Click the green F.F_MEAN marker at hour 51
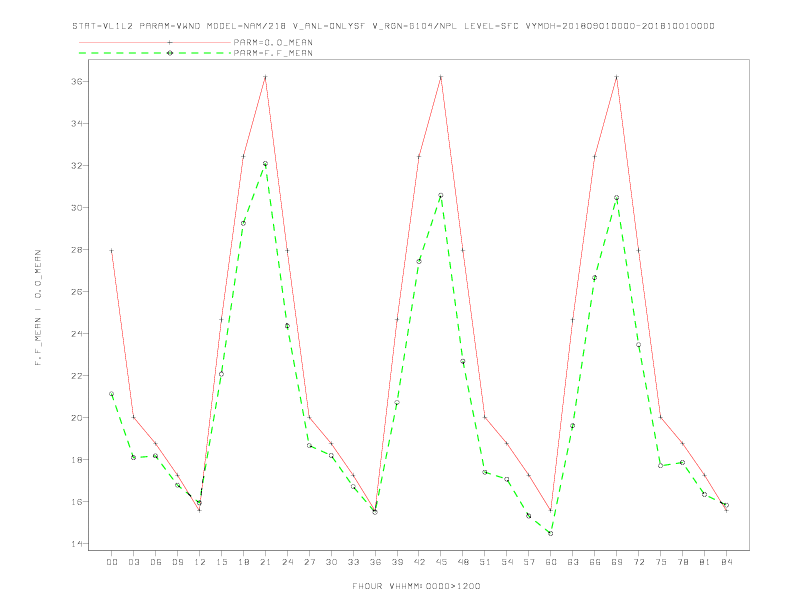The height and width of the screenshot is (612, 792). coord(485,473)
